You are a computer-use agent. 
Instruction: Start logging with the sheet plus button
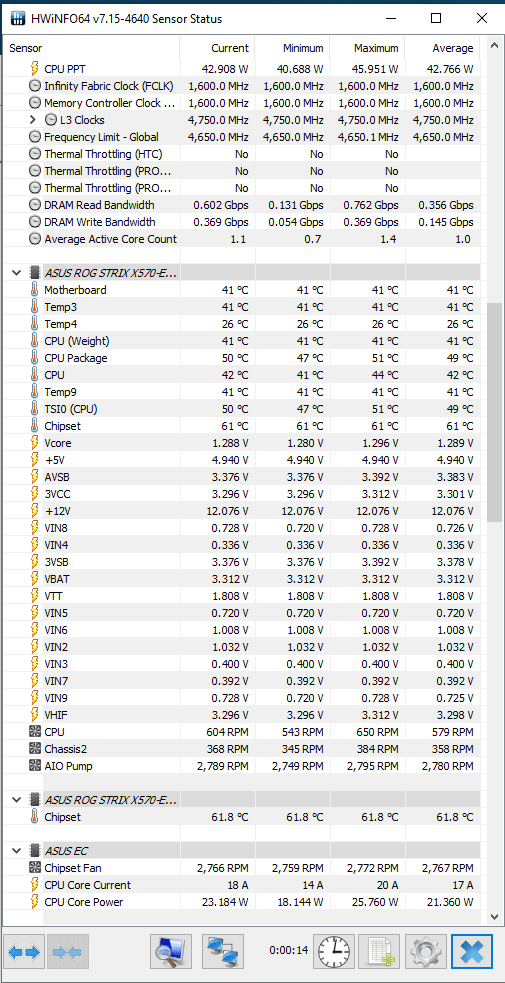point(380,951)
